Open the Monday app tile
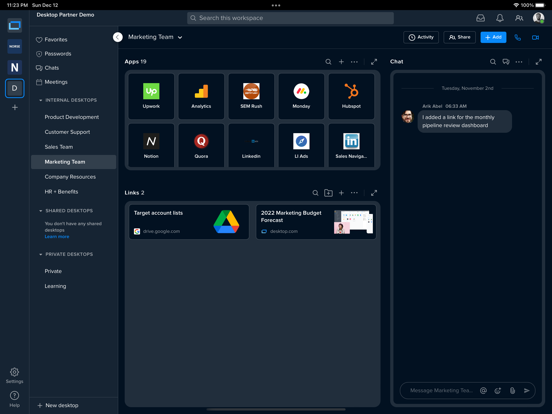Screen dimensions: 552x414 pyautogui.click(x=301, y=96)
